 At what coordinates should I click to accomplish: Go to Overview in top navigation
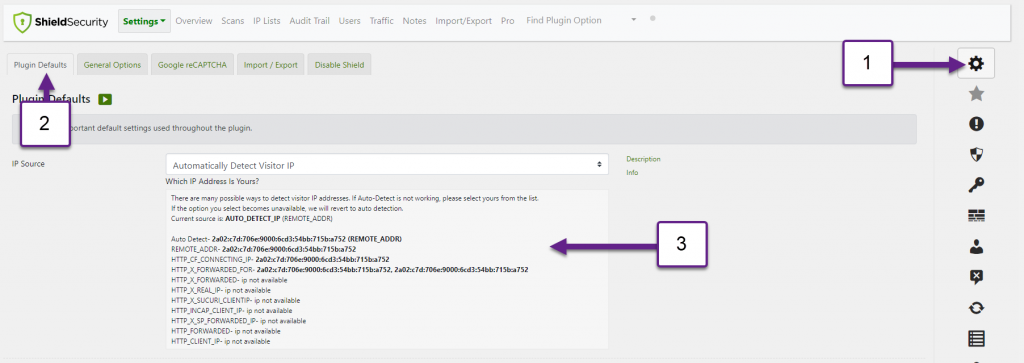[x=194, y=21]
